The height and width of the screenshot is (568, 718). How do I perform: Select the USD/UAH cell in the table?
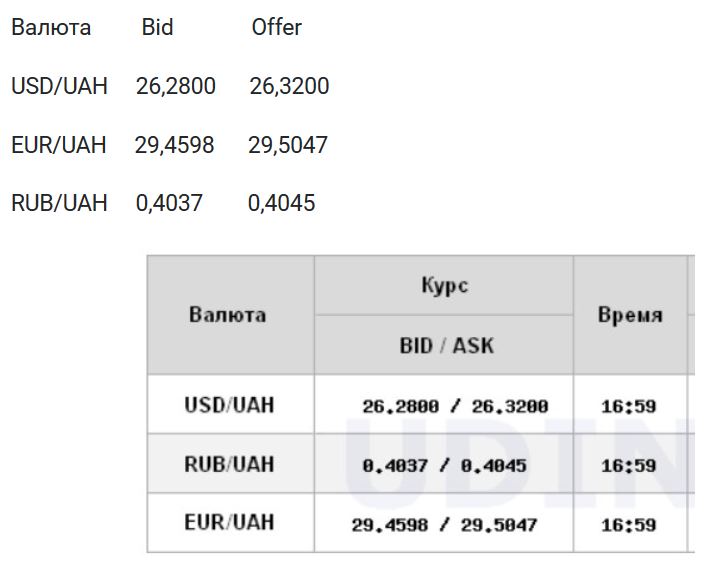(229, 405)
